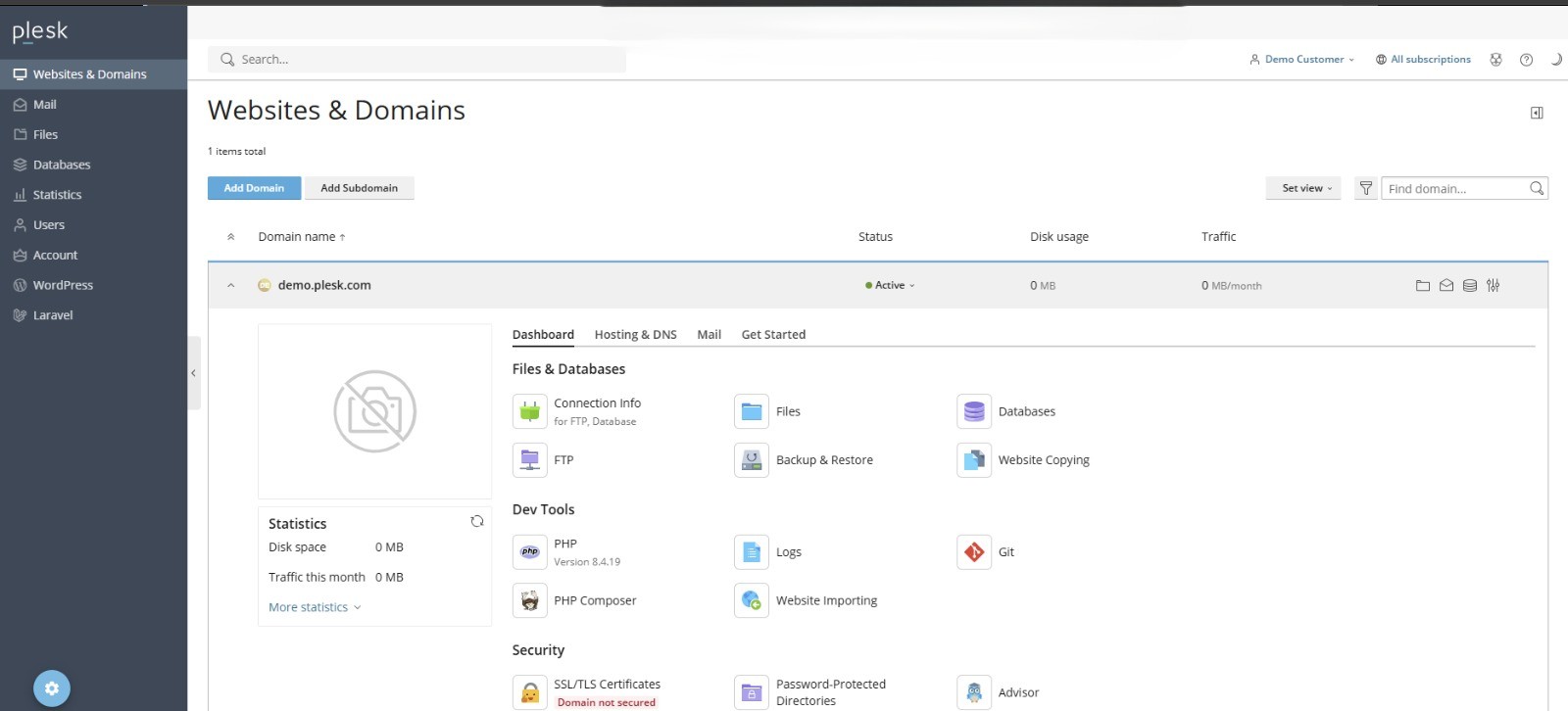Open the FTP access icon
The width and height of the screenshot is (1568, 711).
tap(530, 460)
